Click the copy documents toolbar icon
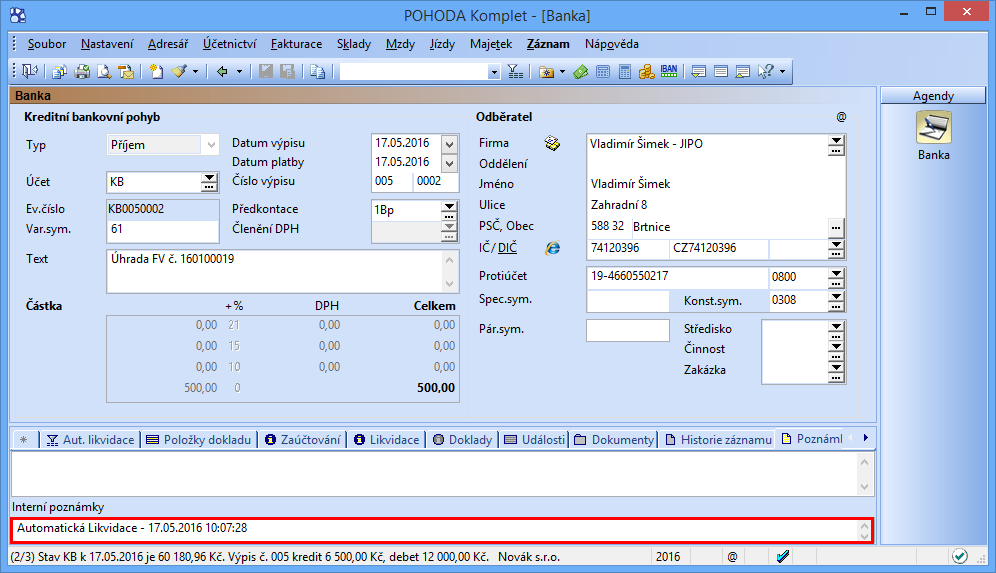This screenshot has height=573, width=996. (60, 71)
